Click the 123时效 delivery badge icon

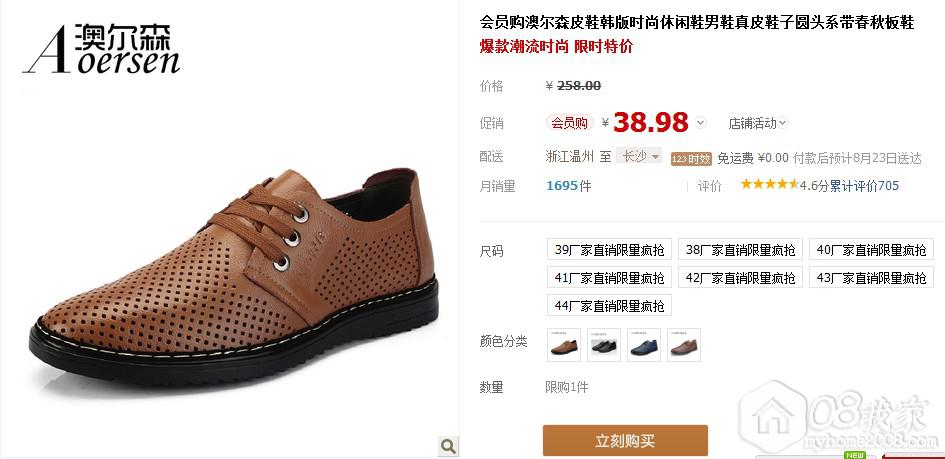691,159
